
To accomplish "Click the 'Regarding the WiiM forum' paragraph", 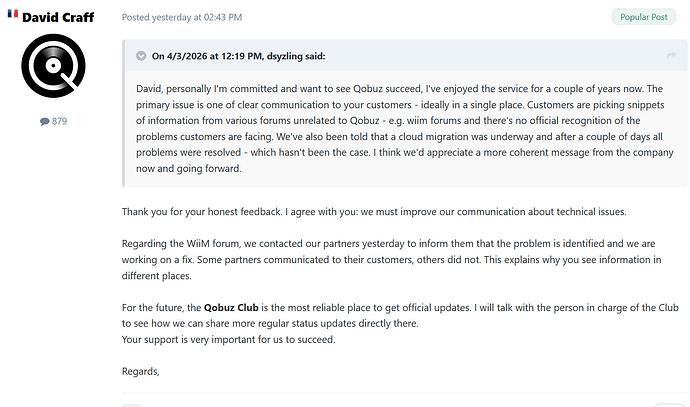I will (392, 260).
